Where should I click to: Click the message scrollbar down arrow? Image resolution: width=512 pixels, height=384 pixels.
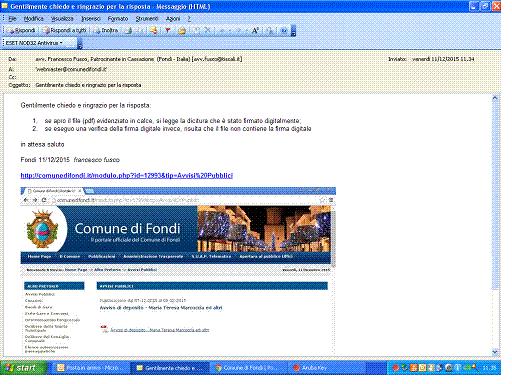pyautogui.click(x=495, y=352)
